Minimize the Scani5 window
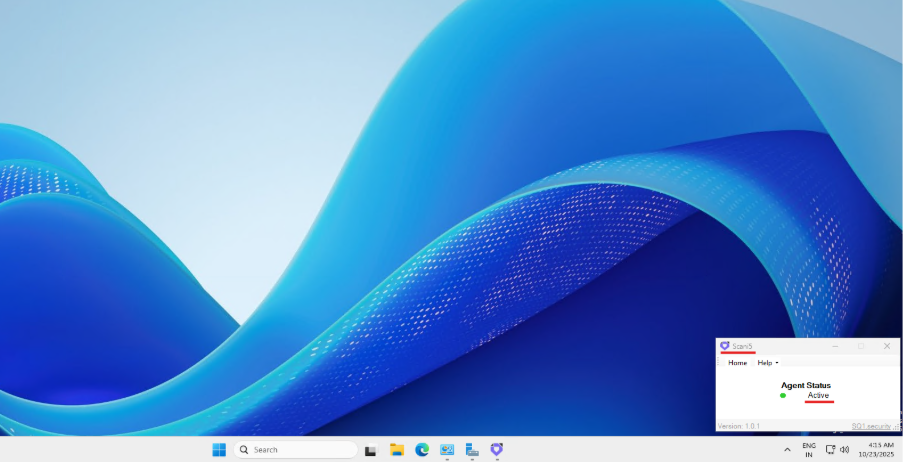This screenshot has height=462, width=903. tap(836, 346)
